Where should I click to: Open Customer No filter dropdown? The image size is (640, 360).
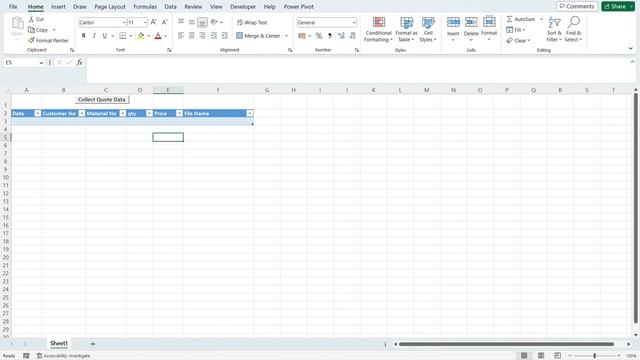82,113
